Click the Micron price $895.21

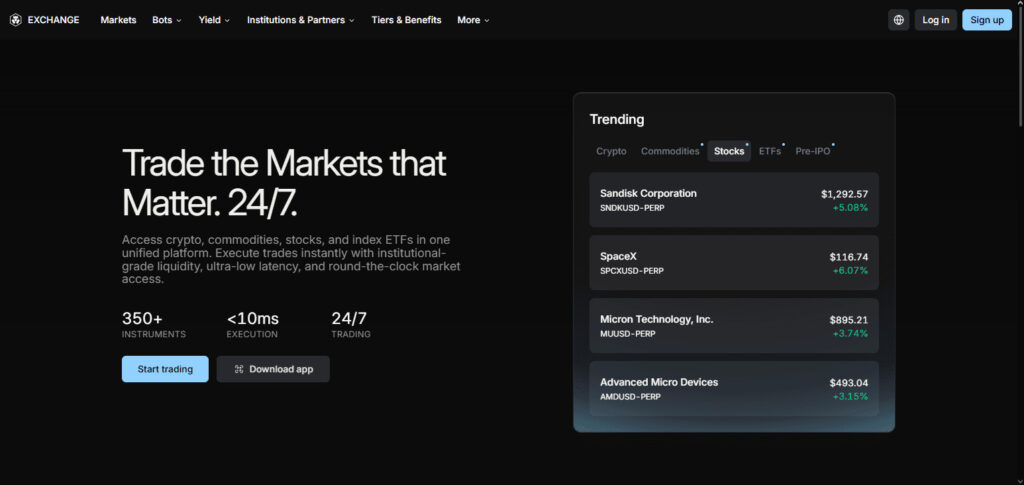coord(849,320)
